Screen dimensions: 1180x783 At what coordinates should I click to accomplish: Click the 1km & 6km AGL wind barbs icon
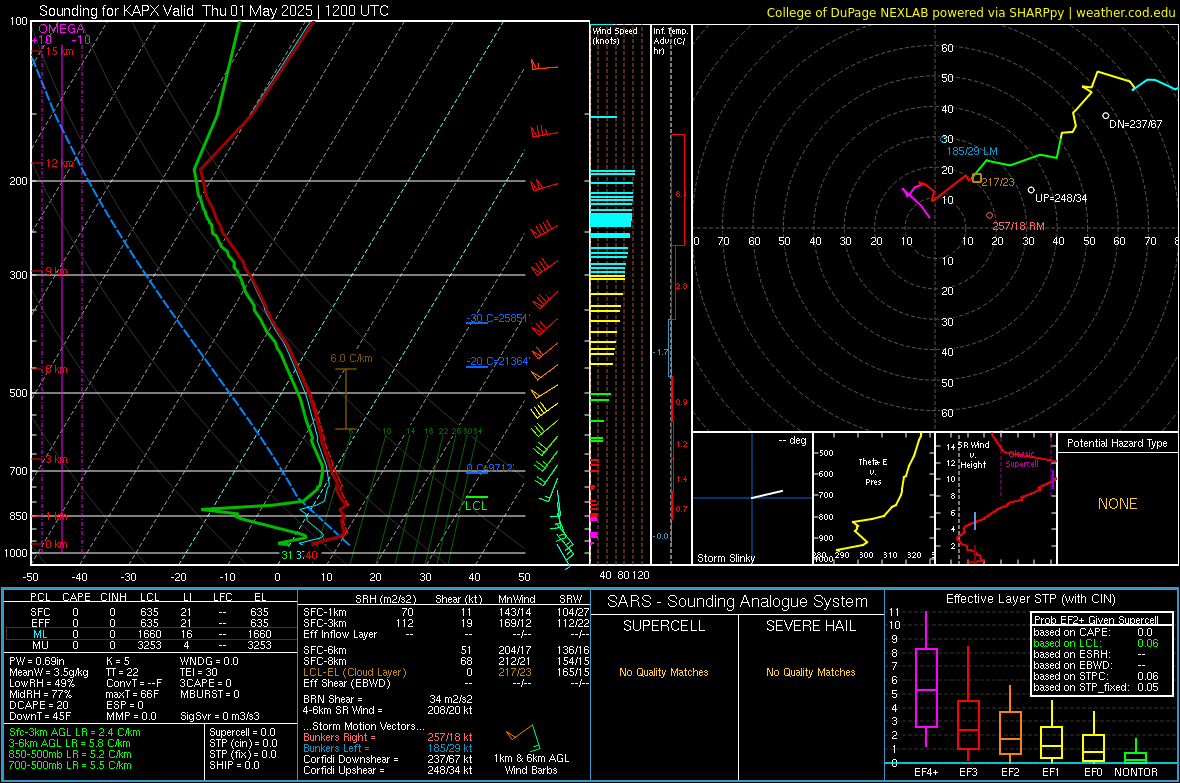[x=525, y=737]
